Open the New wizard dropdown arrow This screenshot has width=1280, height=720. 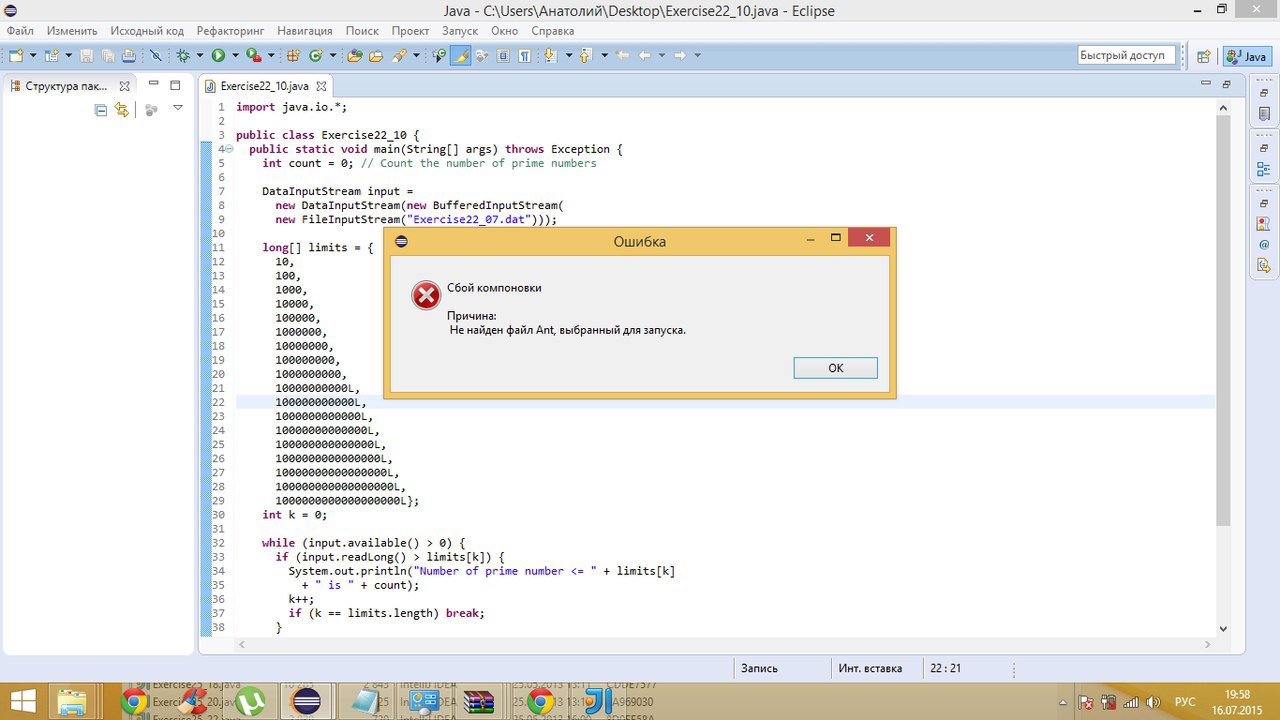pyautogui.click(x=33, y=56)
